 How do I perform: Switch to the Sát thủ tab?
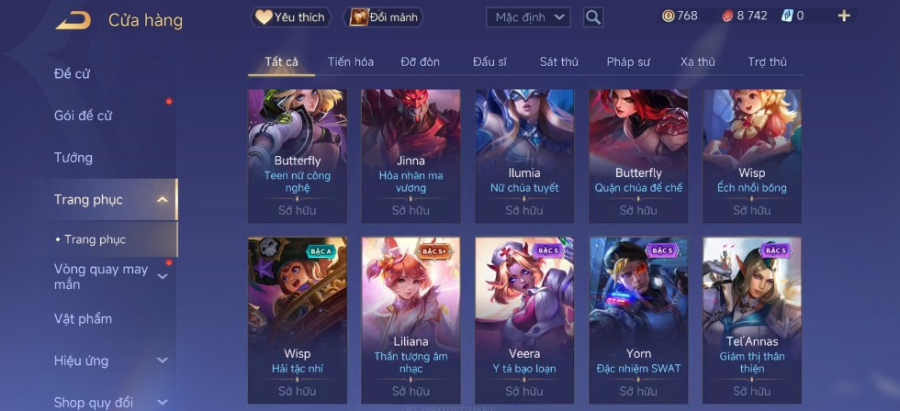pos(558,62)
